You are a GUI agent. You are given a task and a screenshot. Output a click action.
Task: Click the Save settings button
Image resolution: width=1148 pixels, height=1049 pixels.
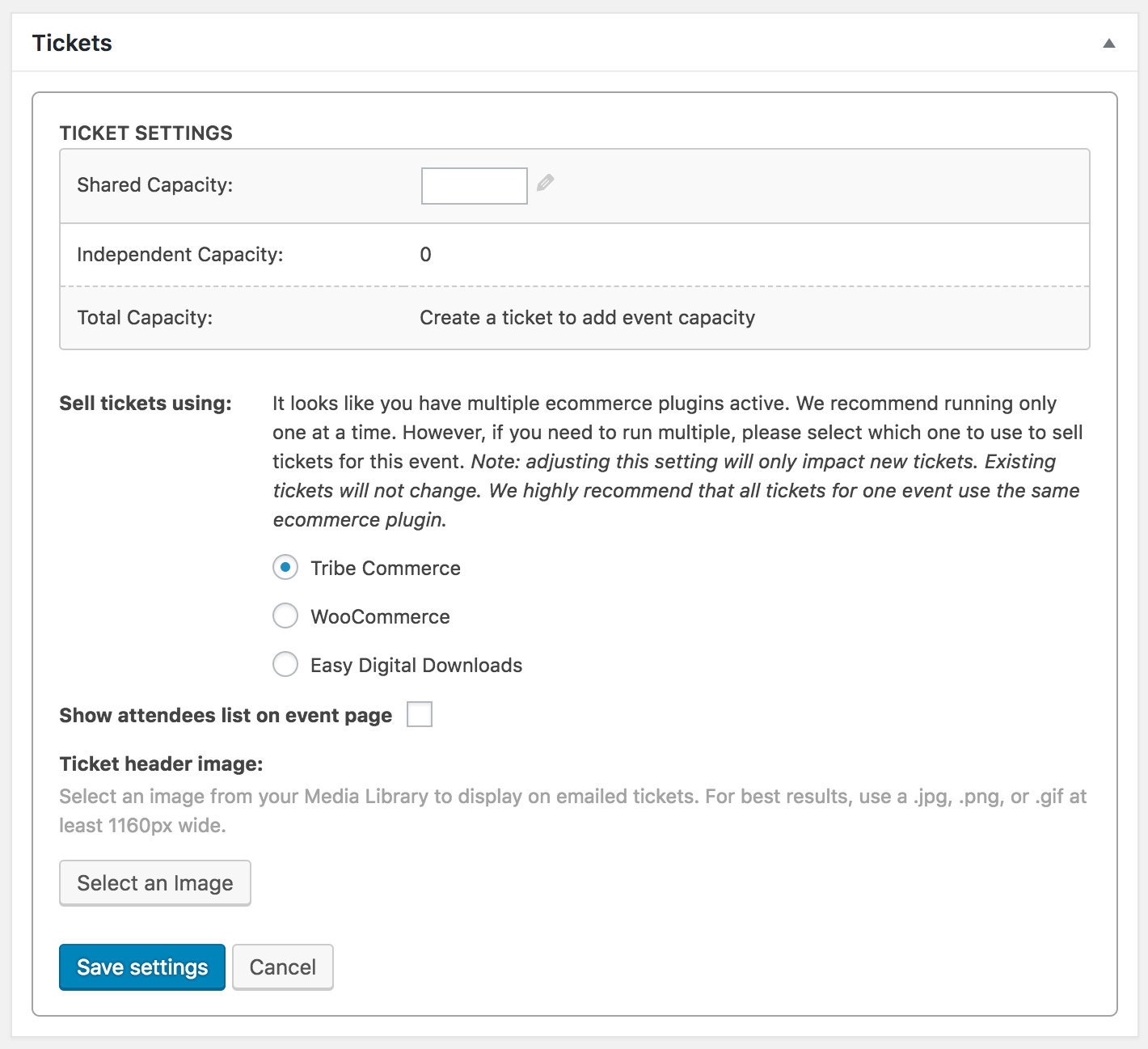(141, 967)
